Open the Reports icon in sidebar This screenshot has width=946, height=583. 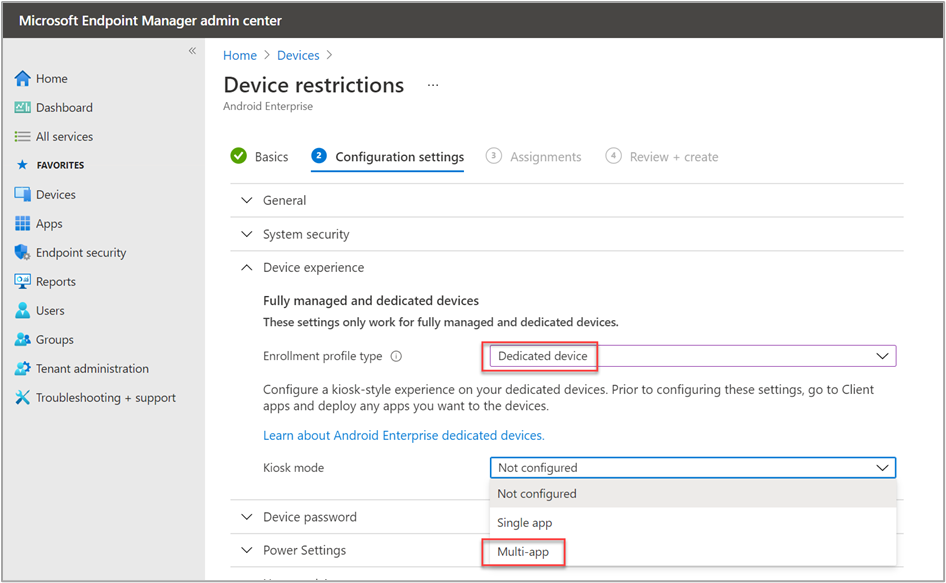[x=23, y=281]
